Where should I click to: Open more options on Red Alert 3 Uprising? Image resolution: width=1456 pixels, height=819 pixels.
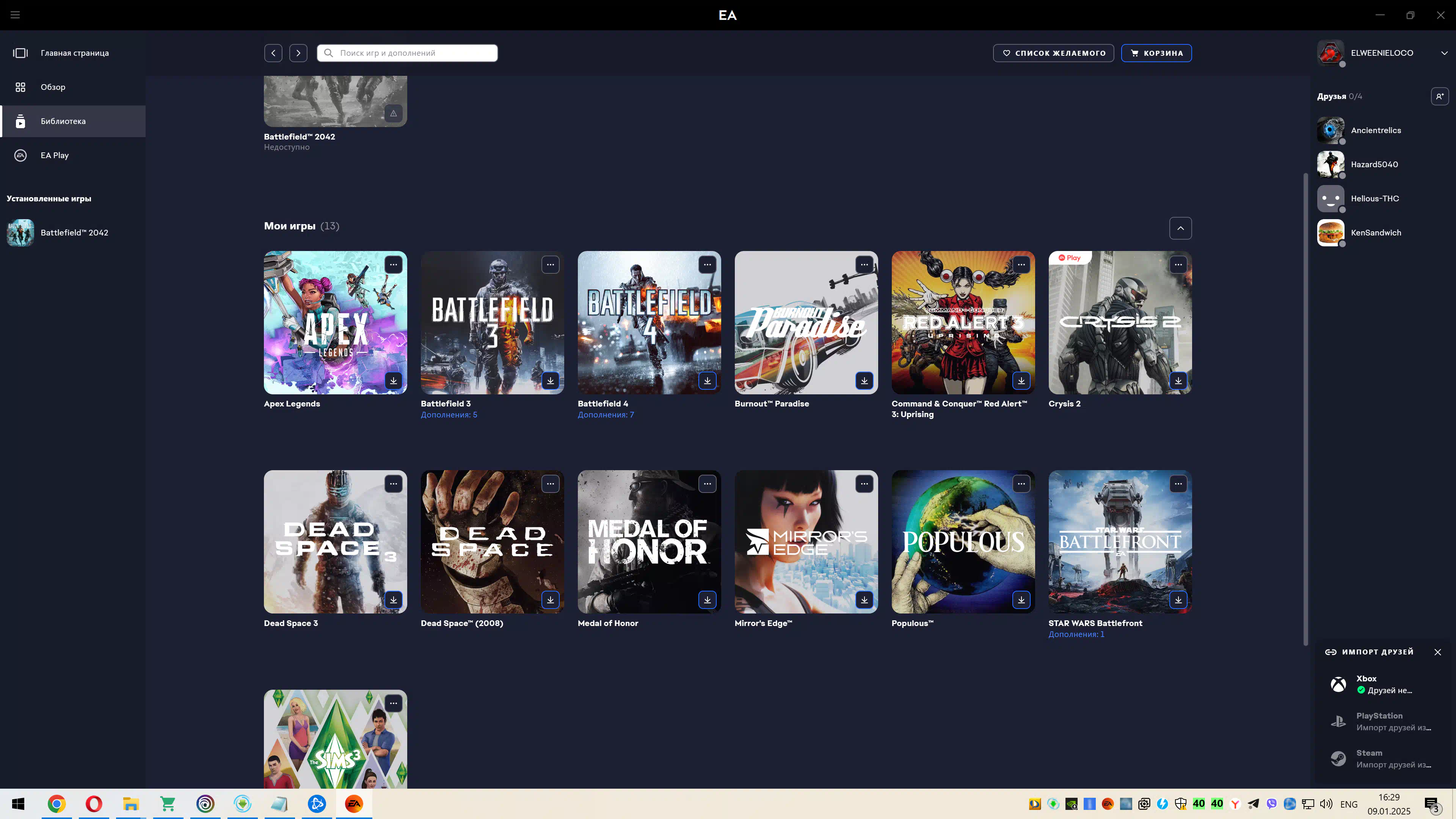(1021, 265)
